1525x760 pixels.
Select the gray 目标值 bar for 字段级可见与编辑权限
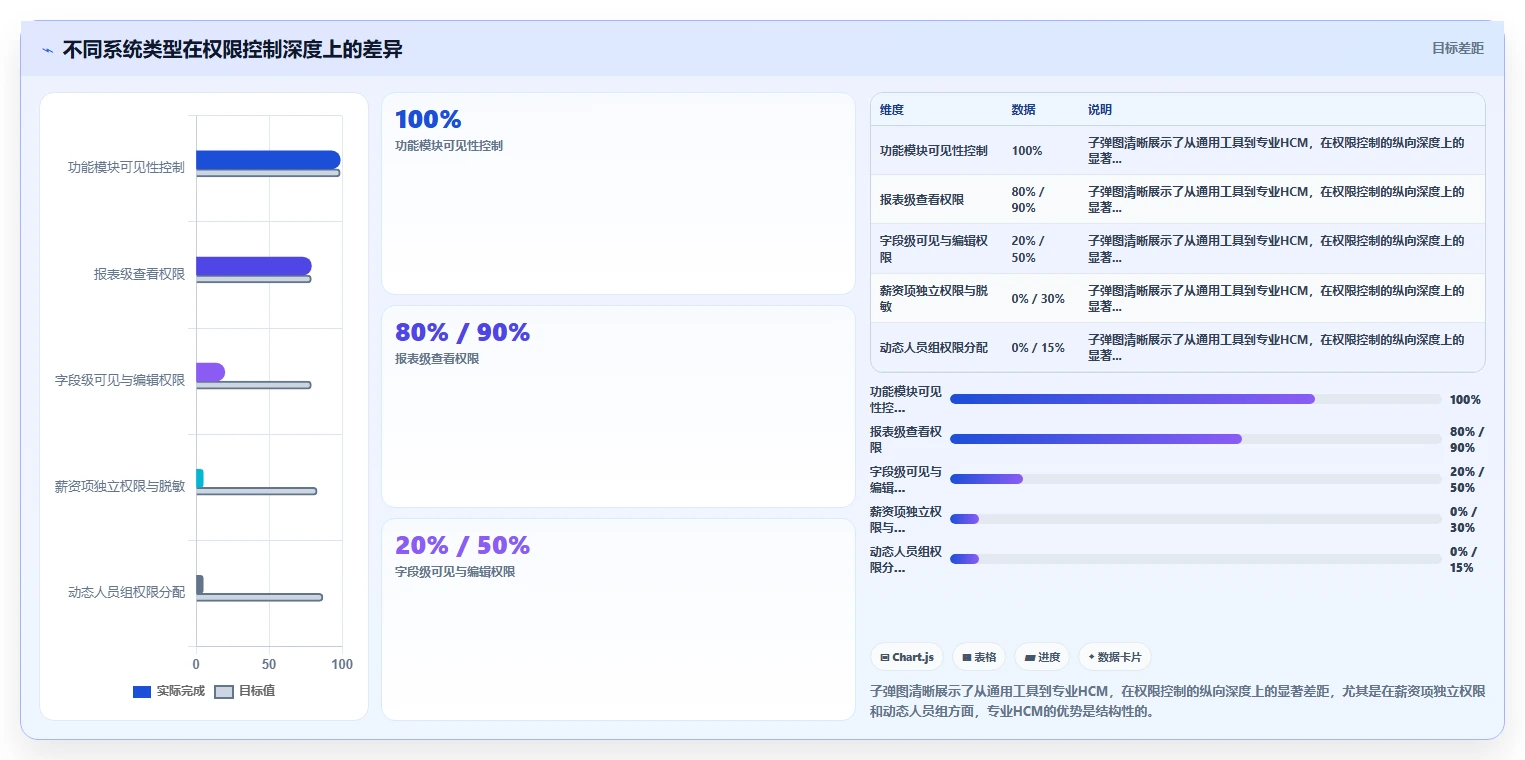253,385
